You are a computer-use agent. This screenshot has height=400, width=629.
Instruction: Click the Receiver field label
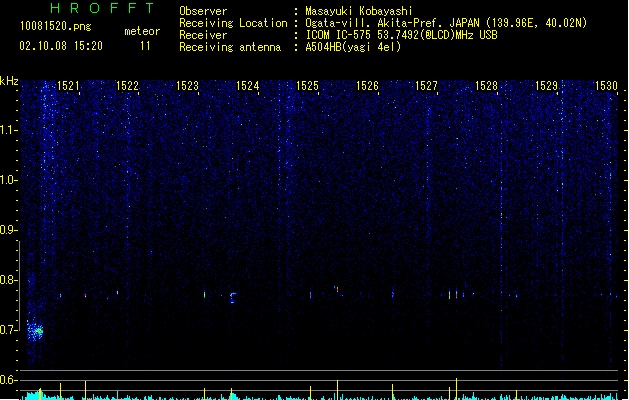click(x=203, y=35)
